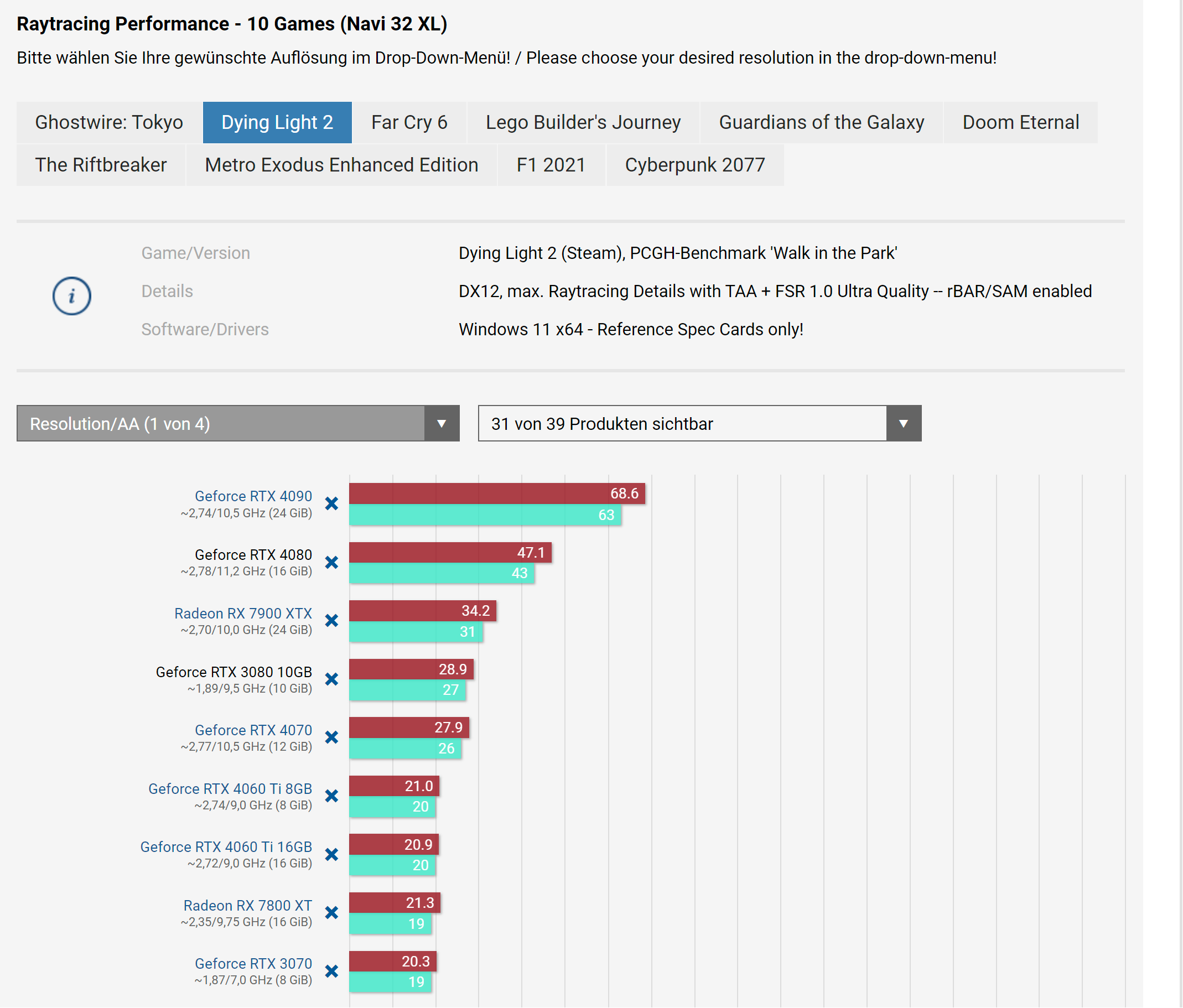Remove Geforce RTX 3080 10GB entry X
This screenshot has height=1008, width=1183.
[x=331, y=679]
